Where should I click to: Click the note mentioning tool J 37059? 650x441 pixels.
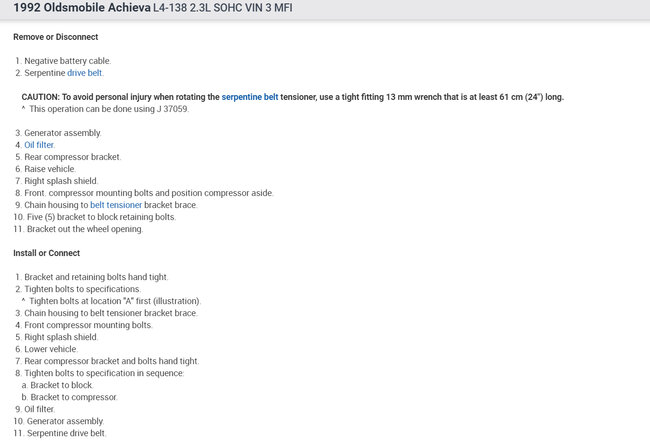coord(109,109)
